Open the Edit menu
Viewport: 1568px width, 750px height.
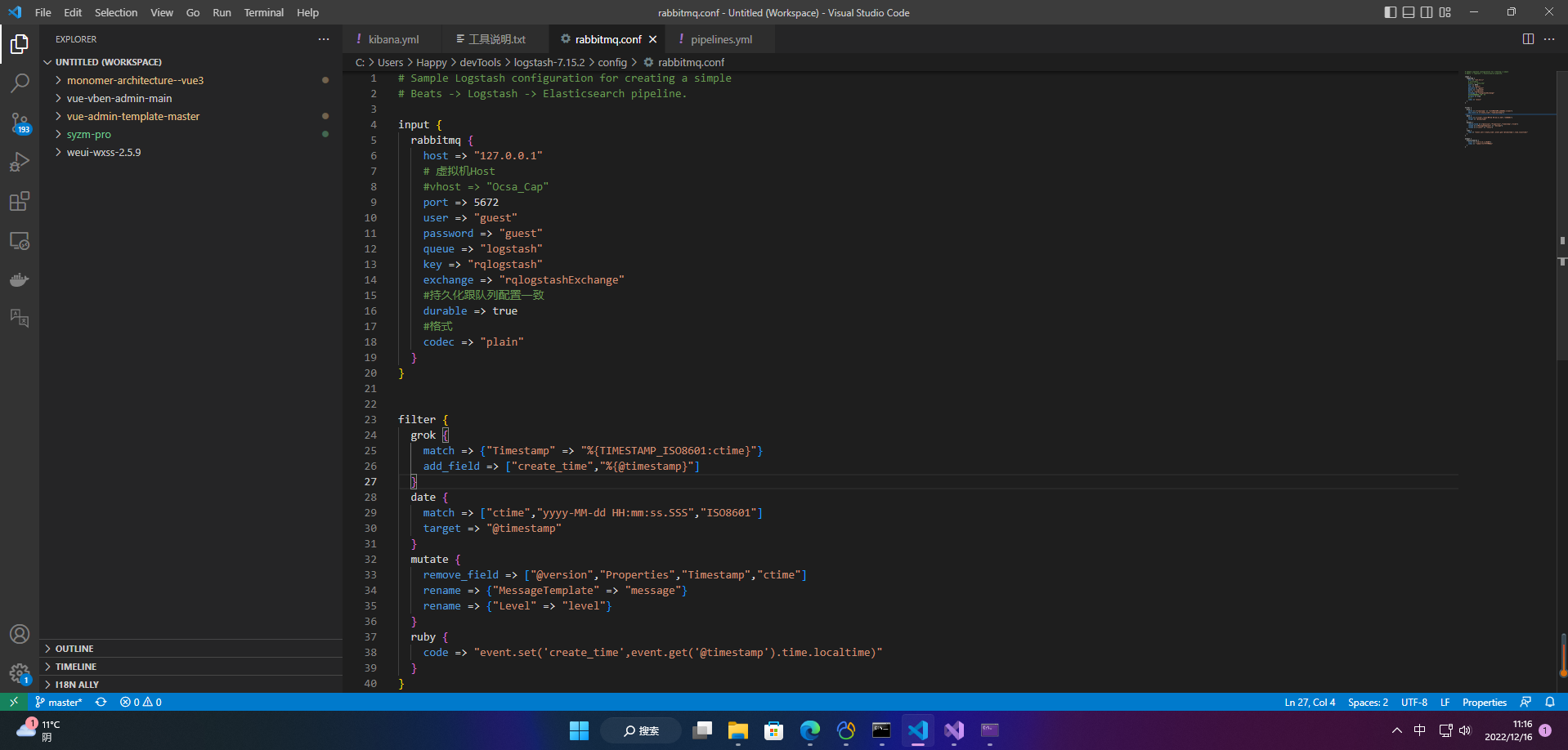[x=73, y=12]
